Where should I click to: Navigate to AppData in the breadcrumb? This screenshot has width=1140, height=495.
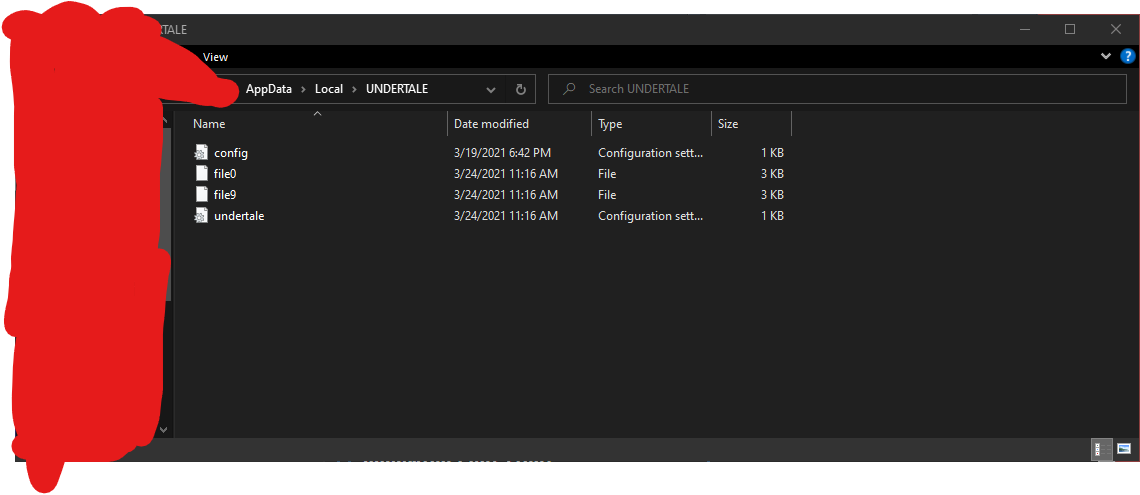[x=269, y=89]
